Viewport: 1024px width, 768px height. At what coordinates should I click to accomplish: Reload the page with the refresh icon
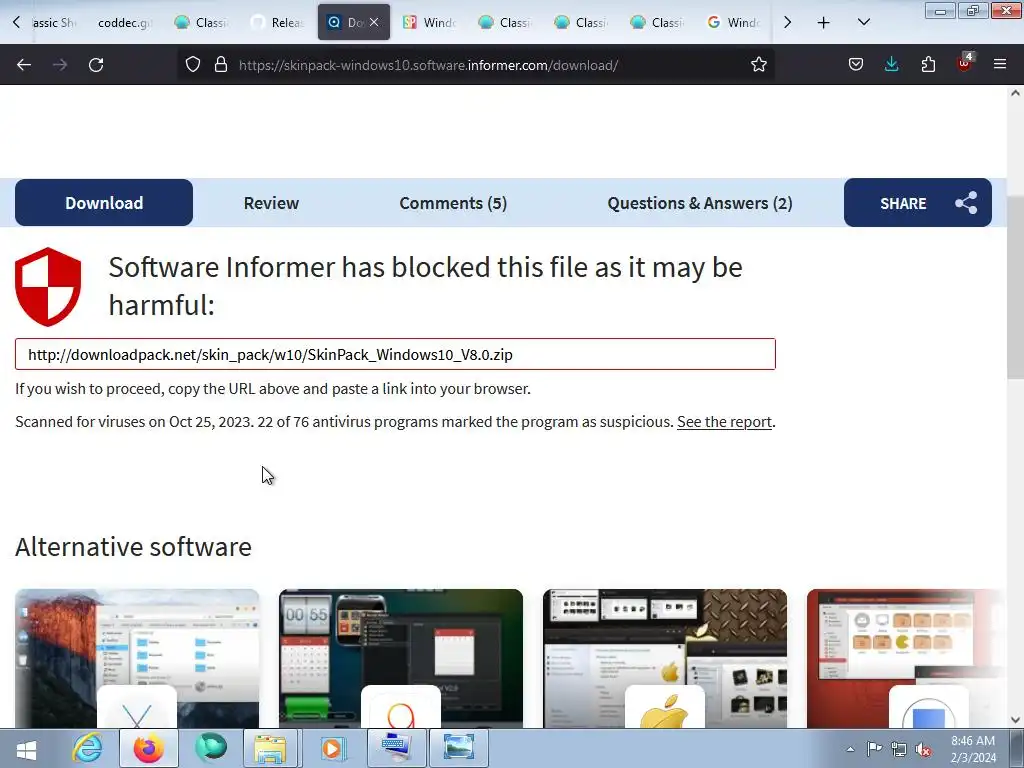(x=96, y=65)
